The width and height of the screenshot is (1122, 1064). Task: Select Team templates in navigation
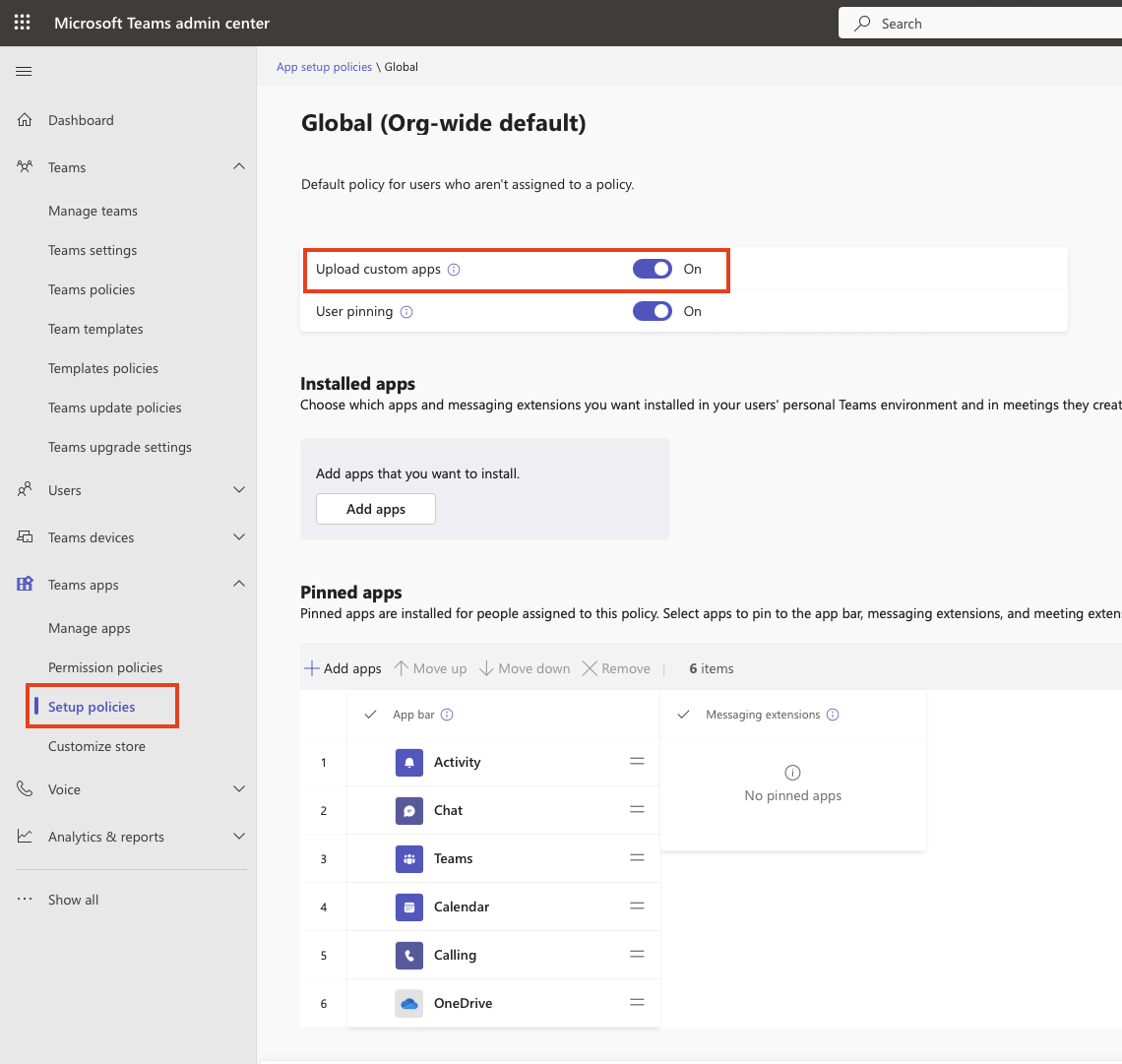tap(95, 329)
